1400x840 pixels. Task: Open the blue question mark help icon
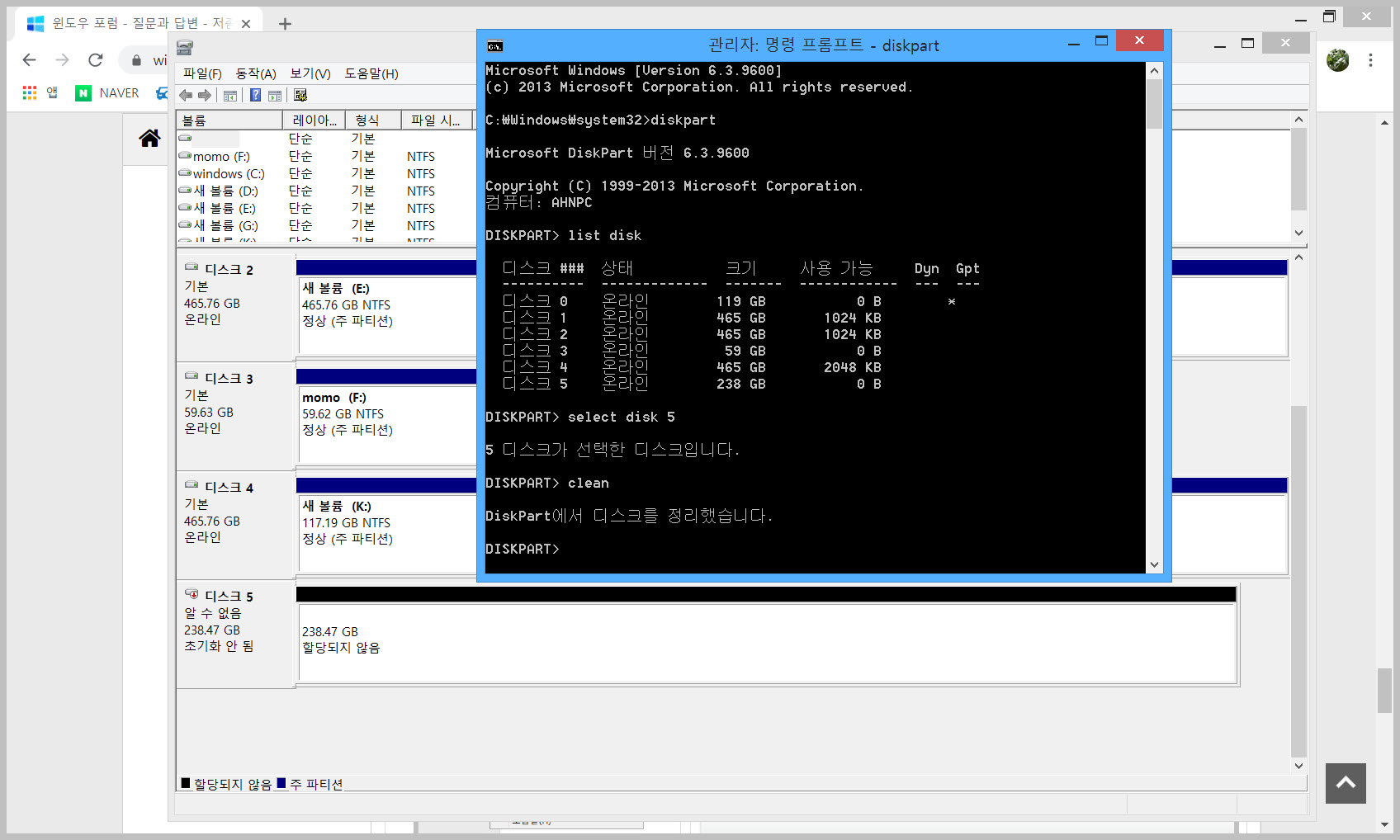(x=255, y=96)
